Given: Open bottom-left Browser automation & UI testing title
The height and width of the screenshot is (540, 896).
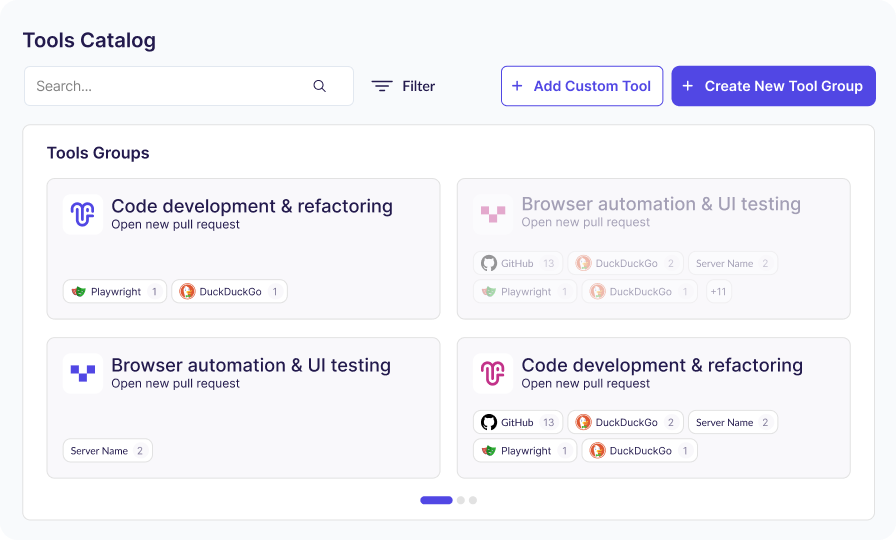Looking at the screenshot, I should click(251, 365).
